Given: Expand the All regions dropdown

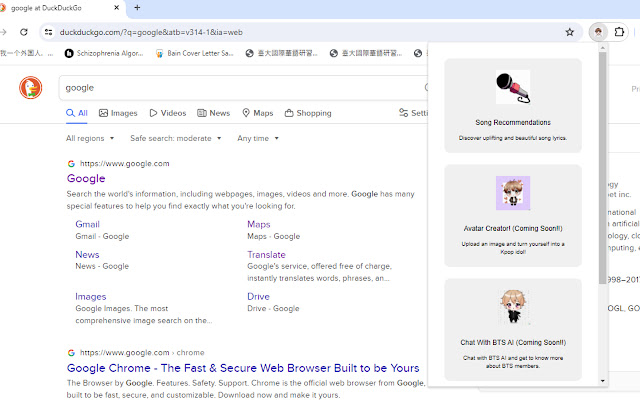Looking at the screenshot, I should coord(90,138).
